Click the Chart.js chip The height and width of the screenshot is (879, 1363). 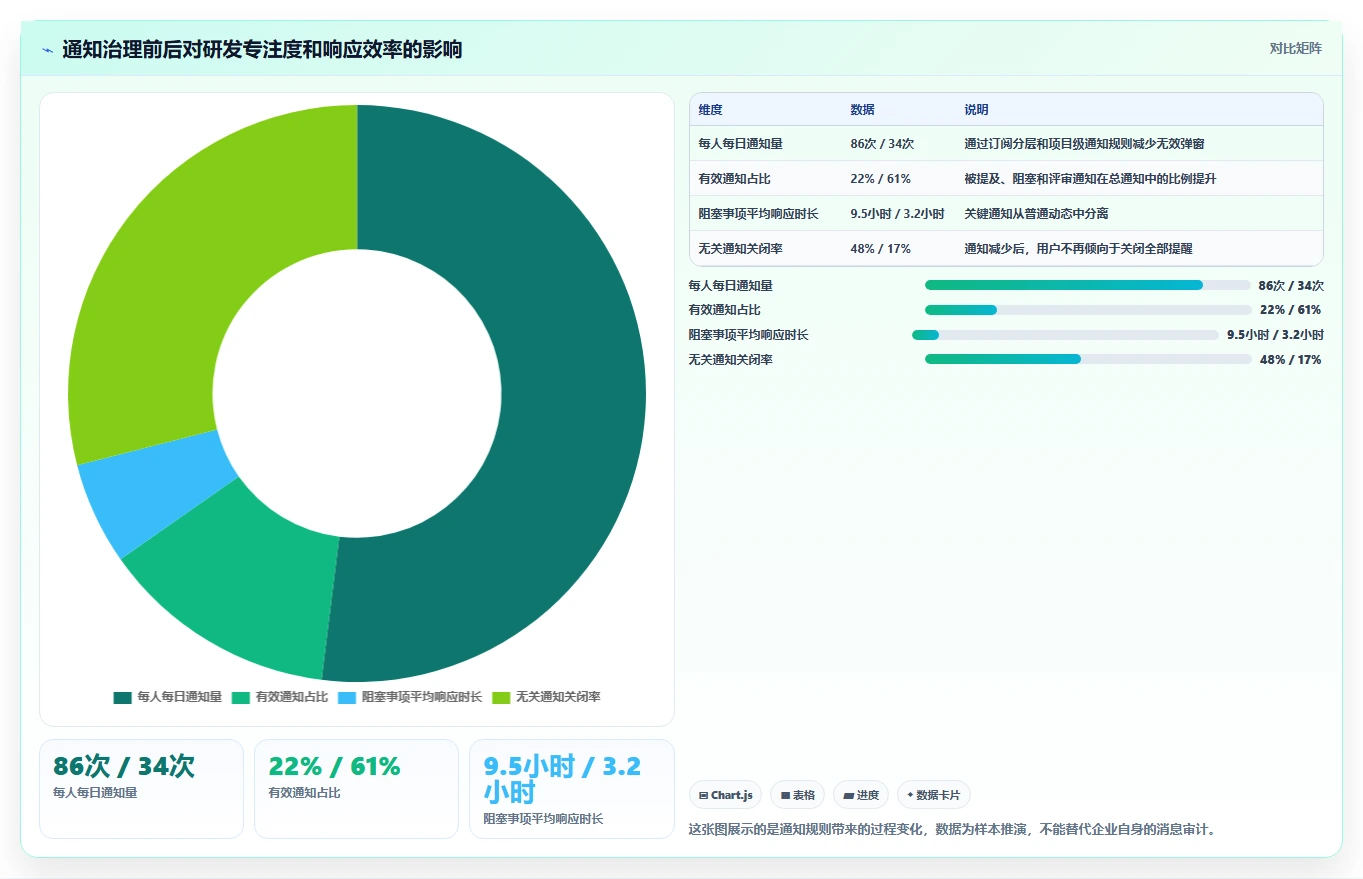click(x=725, y=795)
